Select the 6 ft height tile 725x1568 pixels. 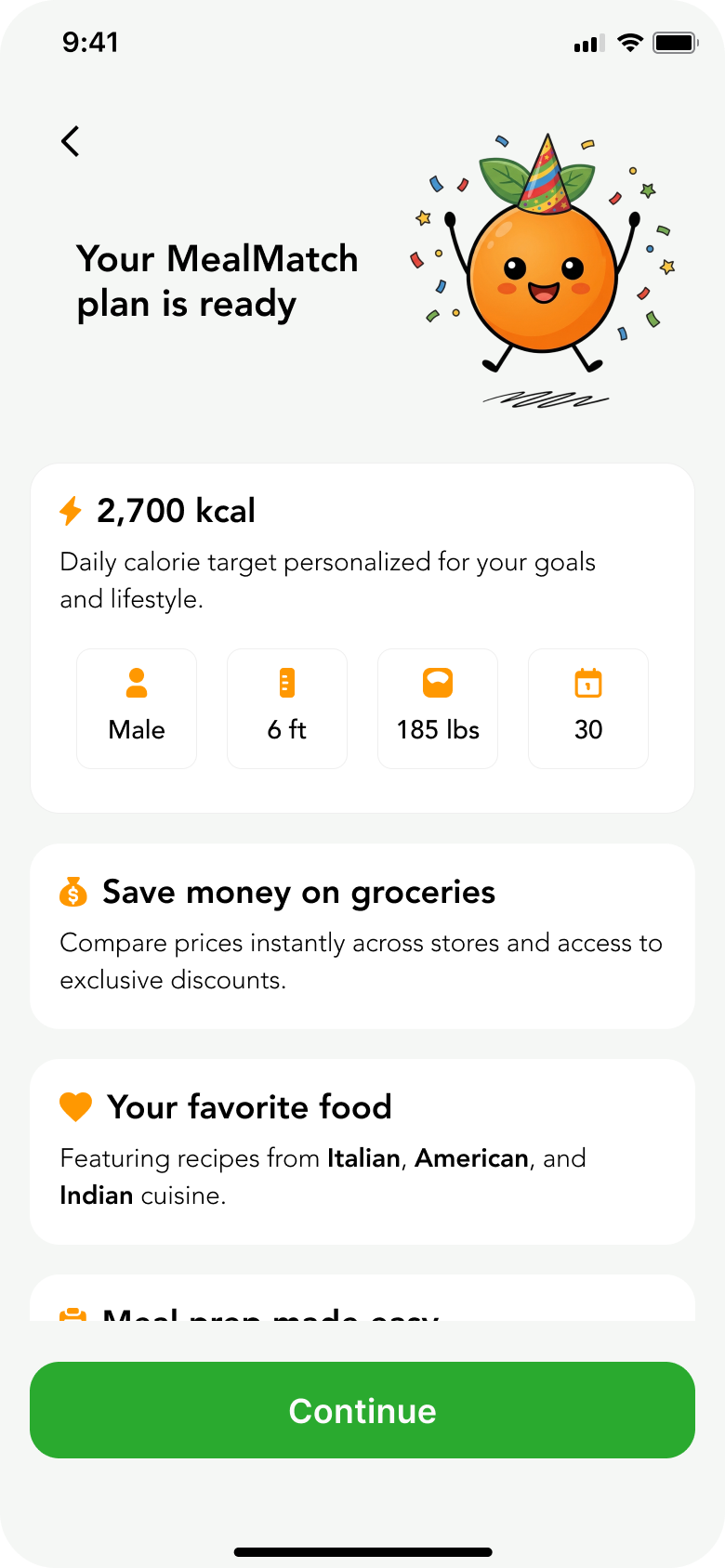287,709
